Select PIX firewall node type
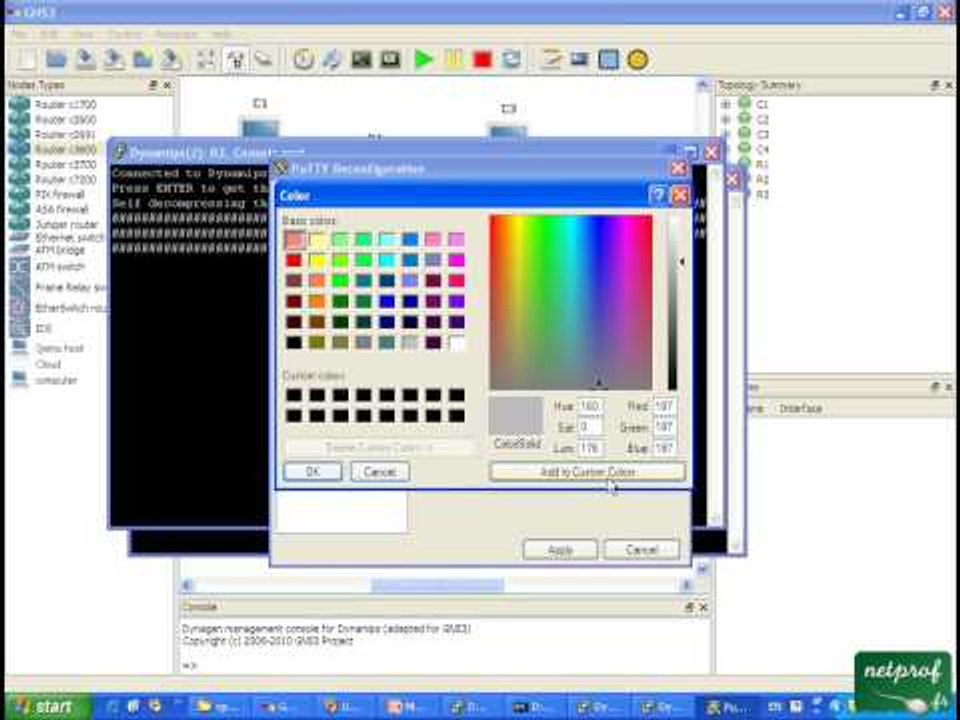 [x=59, y=195]
